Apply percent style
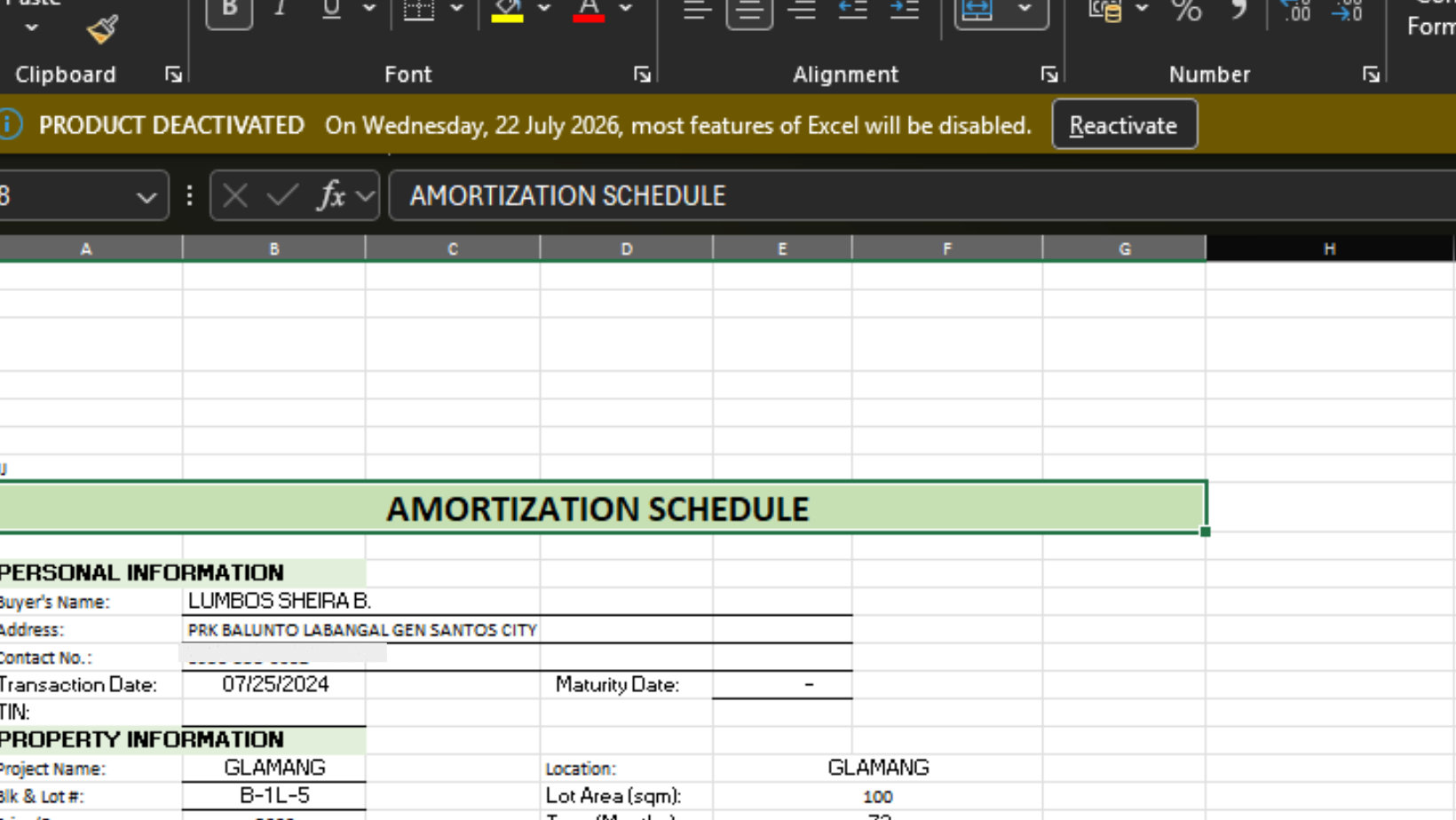Viewport: 1456px width, 820px height. pyautogui.click(x=1186, y=11)
